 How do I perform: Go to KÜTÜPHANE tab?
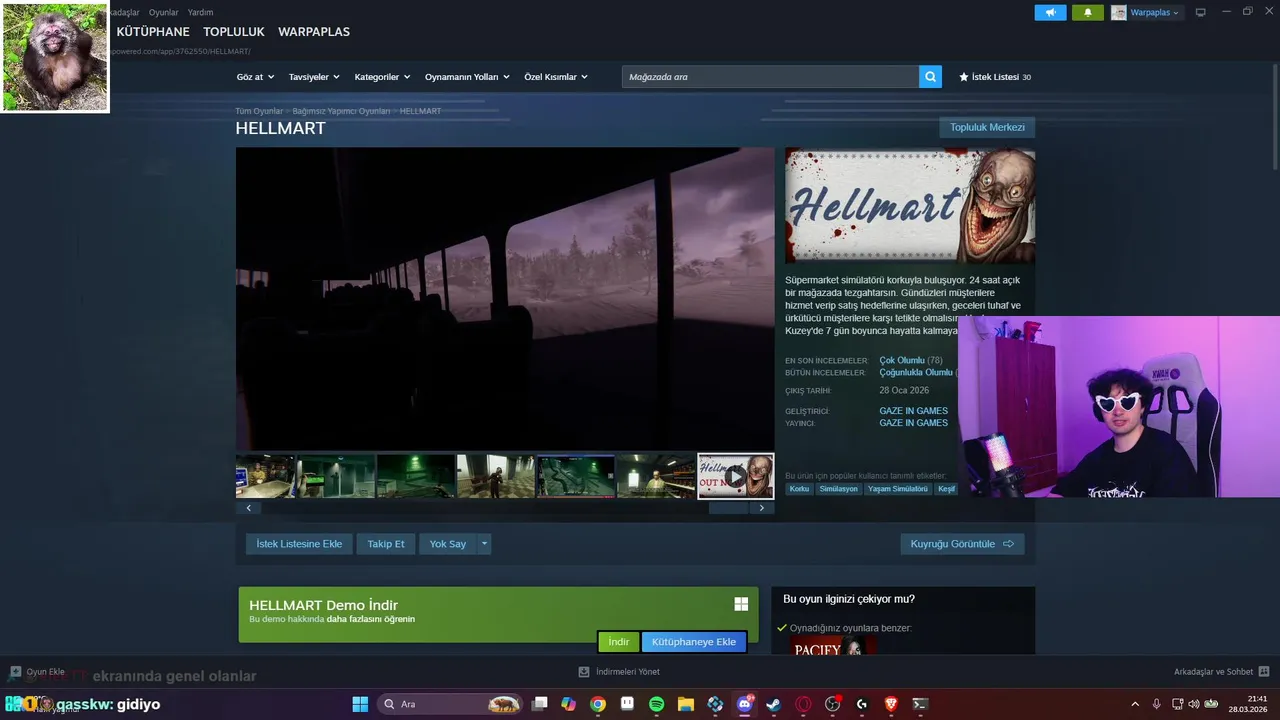[x=153, y=32]
